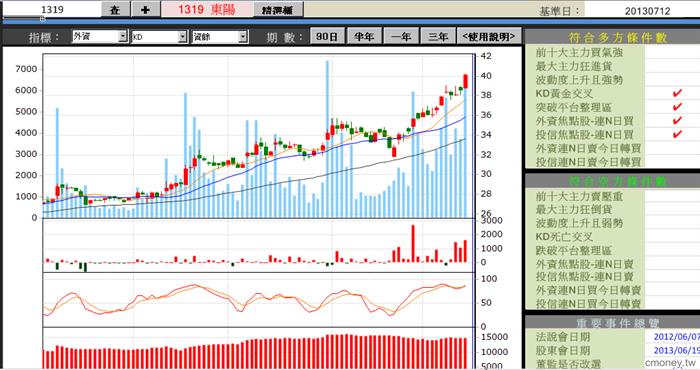Click the 投信焦點股-連N日賣 row
The width and height of the screenshot is (700, 370).
(x=612, y=277)
